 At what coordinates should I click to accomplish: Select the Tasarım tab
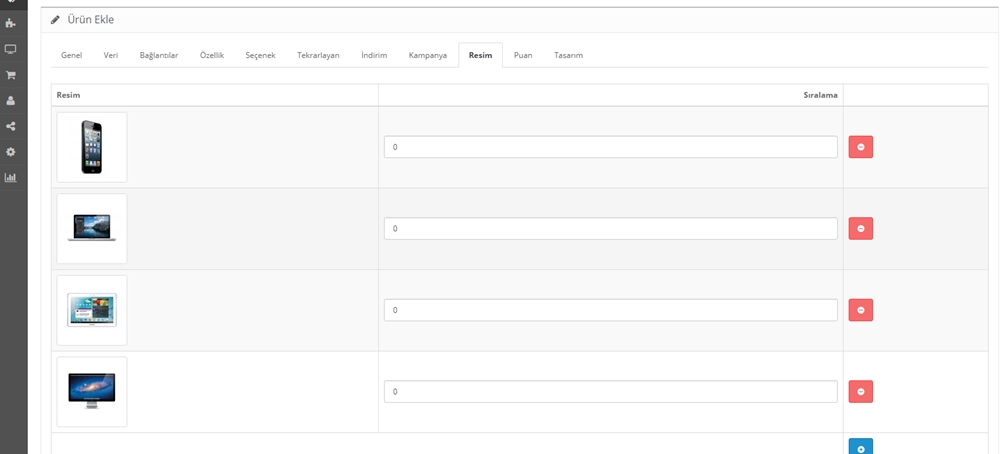[x=568, y=55]
